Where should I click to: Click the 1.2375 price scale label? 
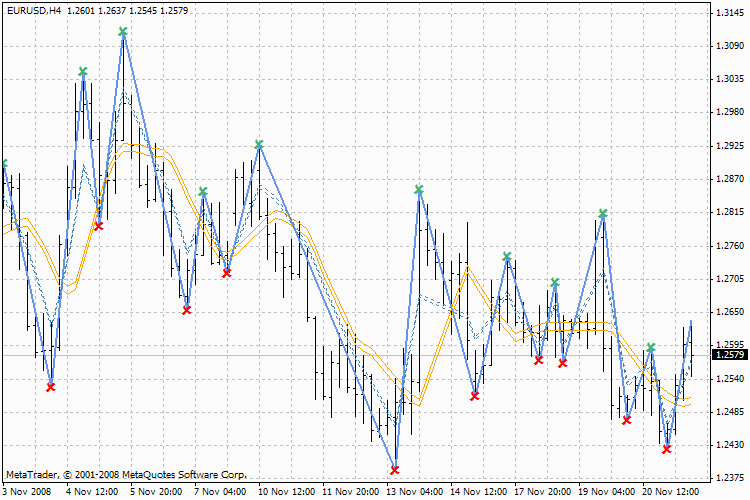727,478
